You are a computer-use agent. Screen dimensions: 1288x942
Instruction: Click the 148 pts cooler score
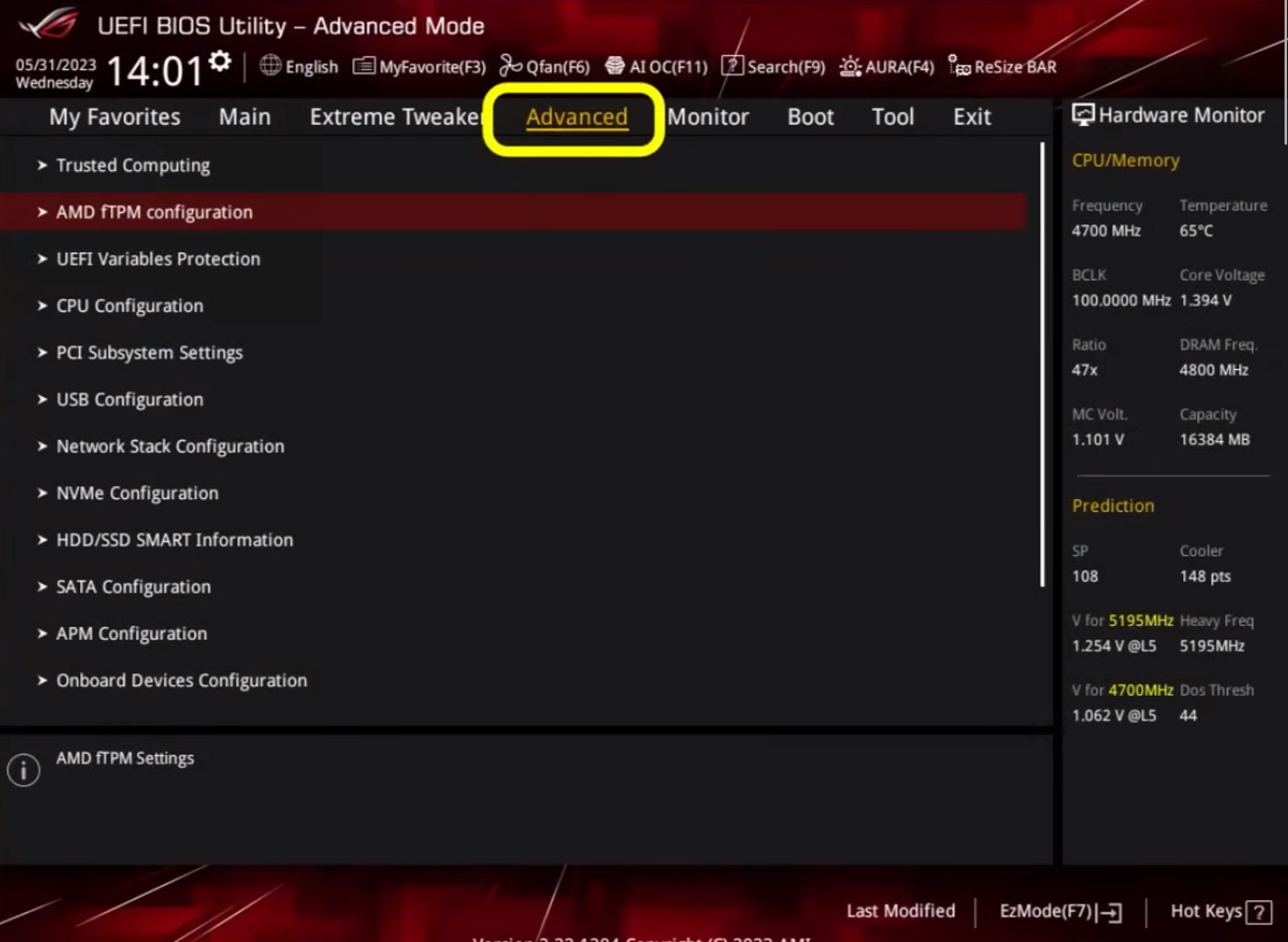pos(1205,577)
